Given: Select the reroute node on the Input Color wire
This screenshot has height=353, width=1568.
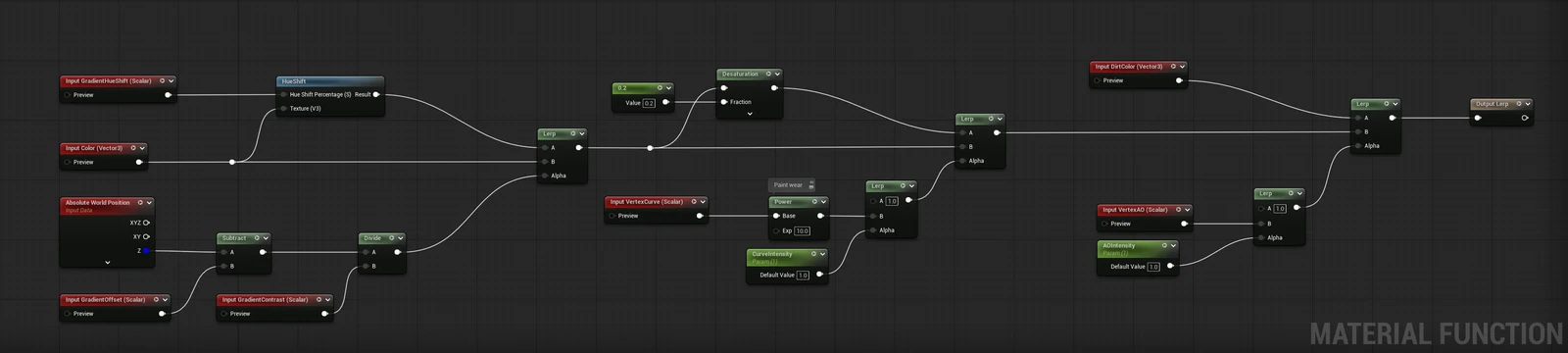Looking at the screenshot, I should click(x=231, y=162).
